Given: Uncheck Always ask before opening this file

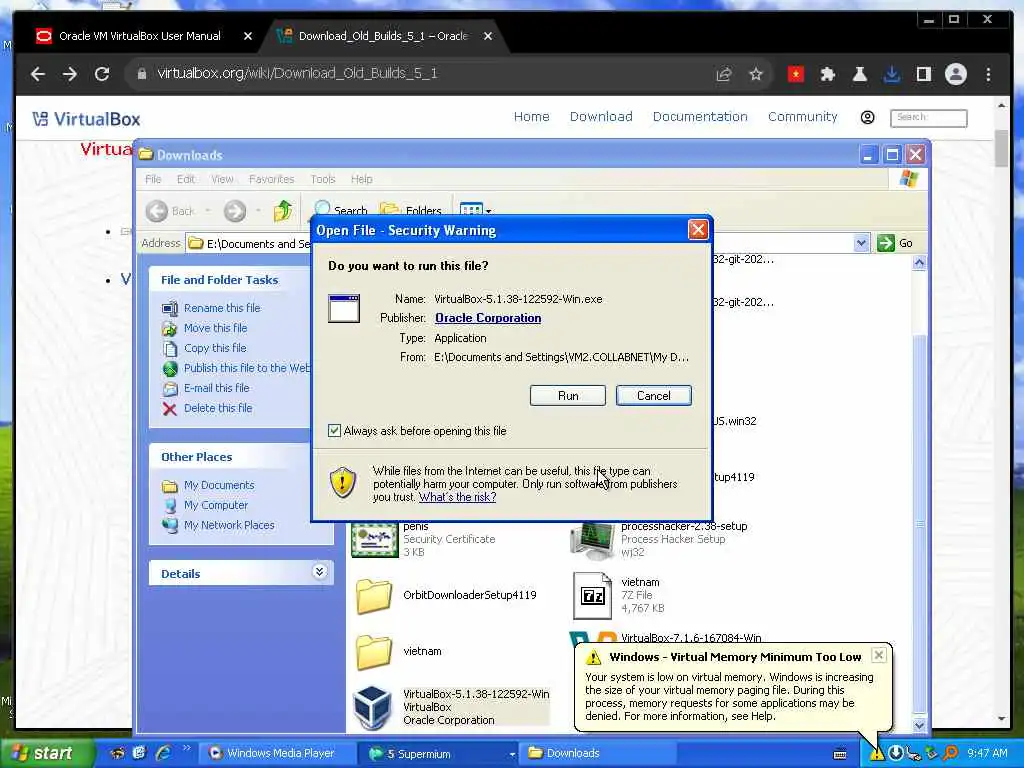Looking at the screenshot, I should point(334,430).
